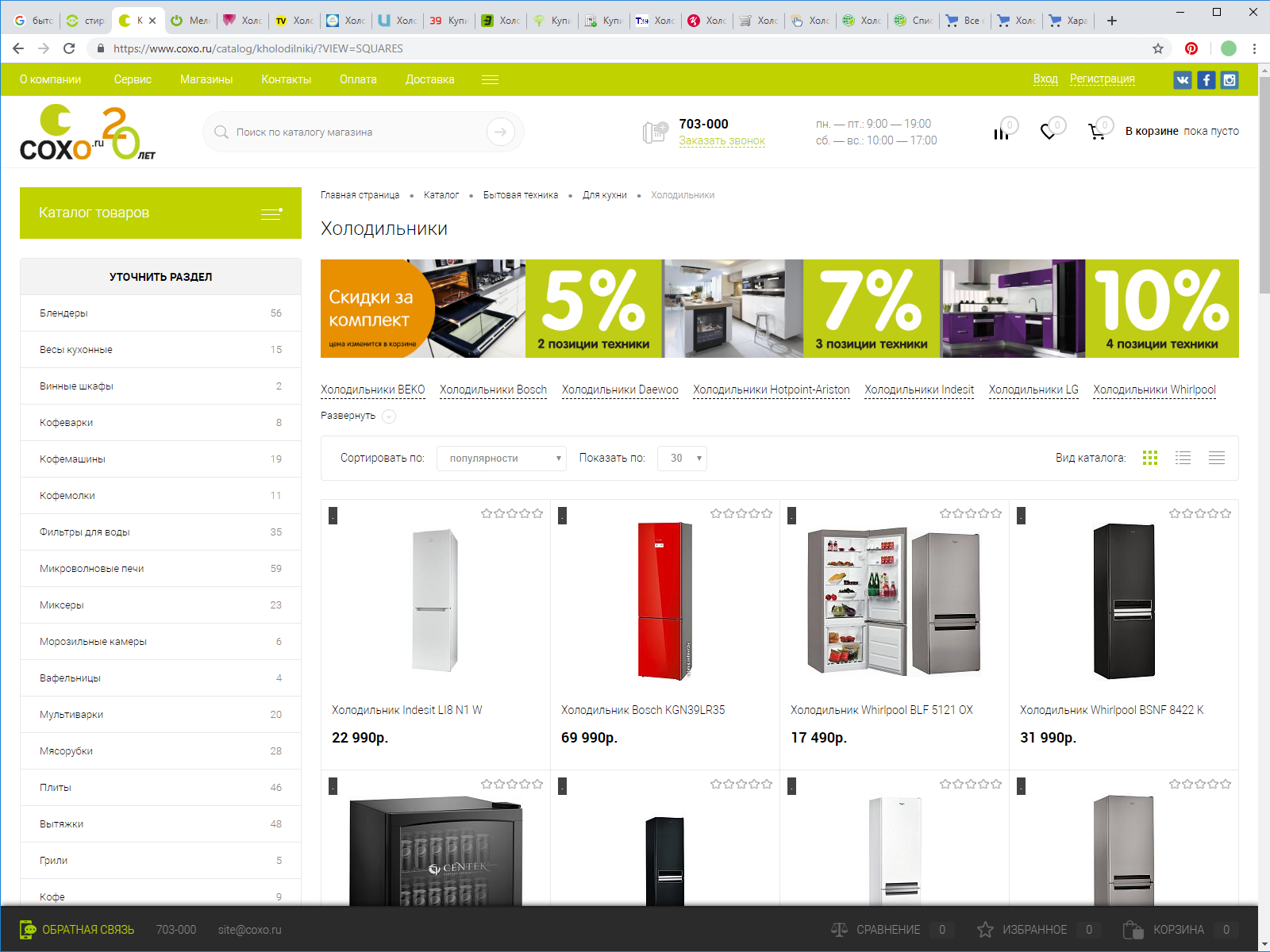The height and width of the screenshot is (952, 1270).
Task: Open Микроволновые печи category
Action: pyautogui.click(x=160, y=569)
